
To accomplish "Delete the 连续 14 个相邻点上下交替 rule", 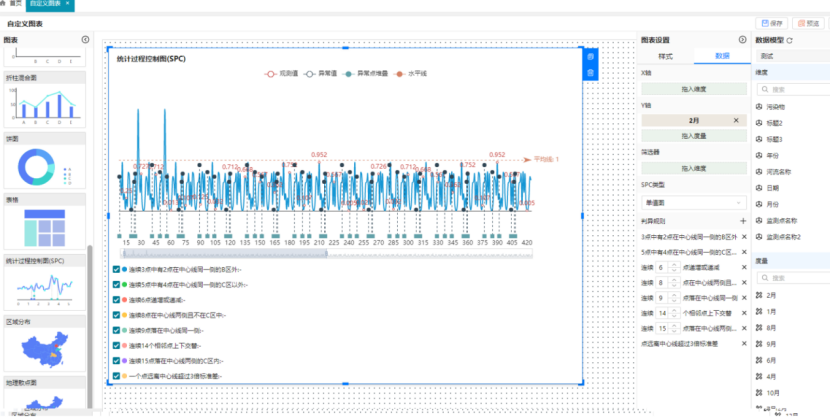I will (743, 313).
